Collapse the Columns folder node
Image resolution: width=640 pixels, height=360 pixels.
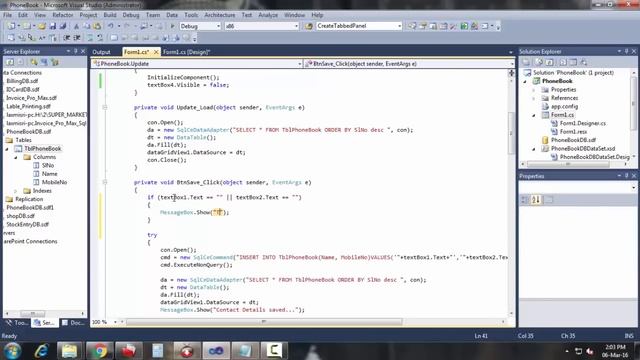pos(16,157)
